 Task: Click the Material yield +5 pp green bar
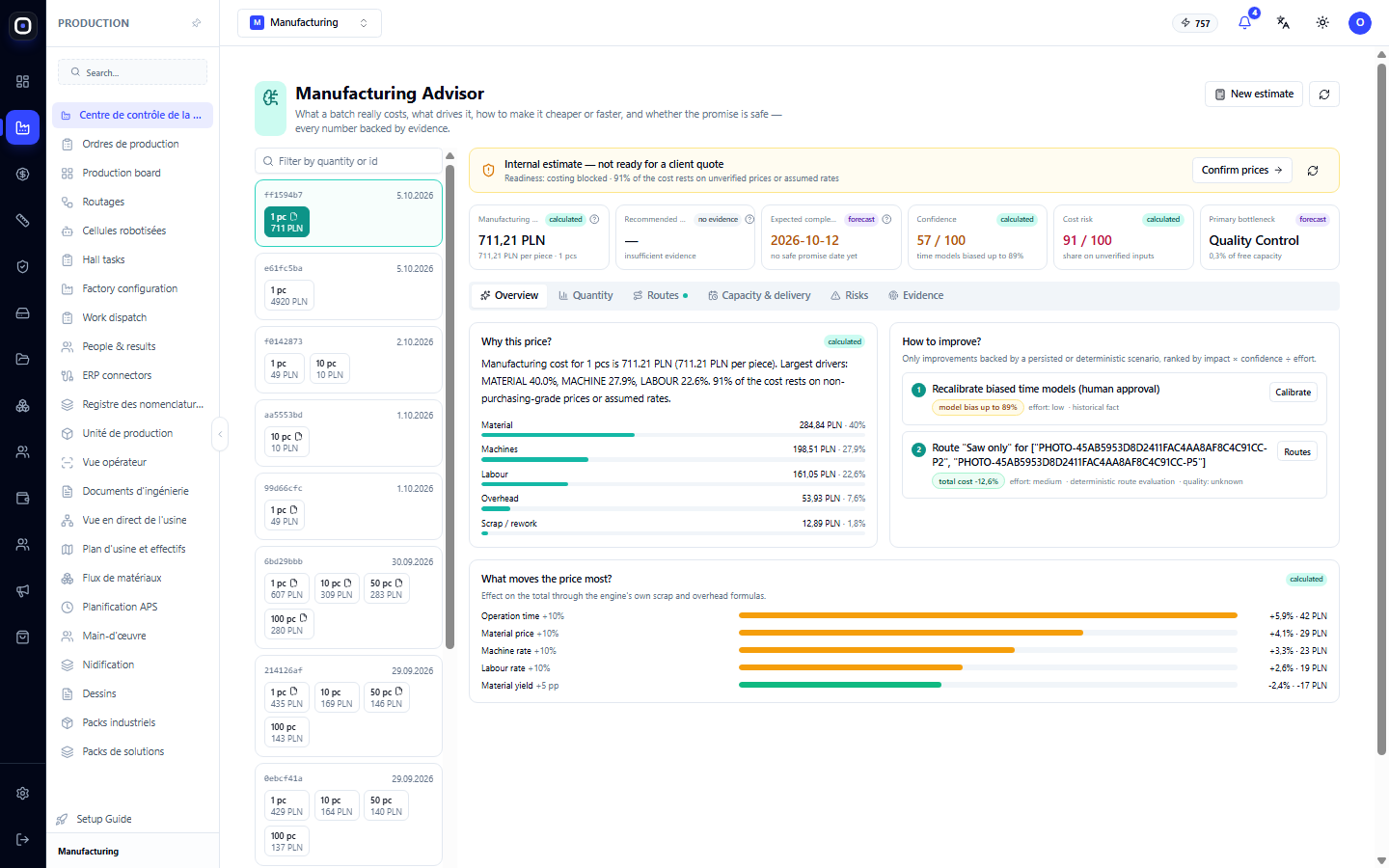click(840, 685)
